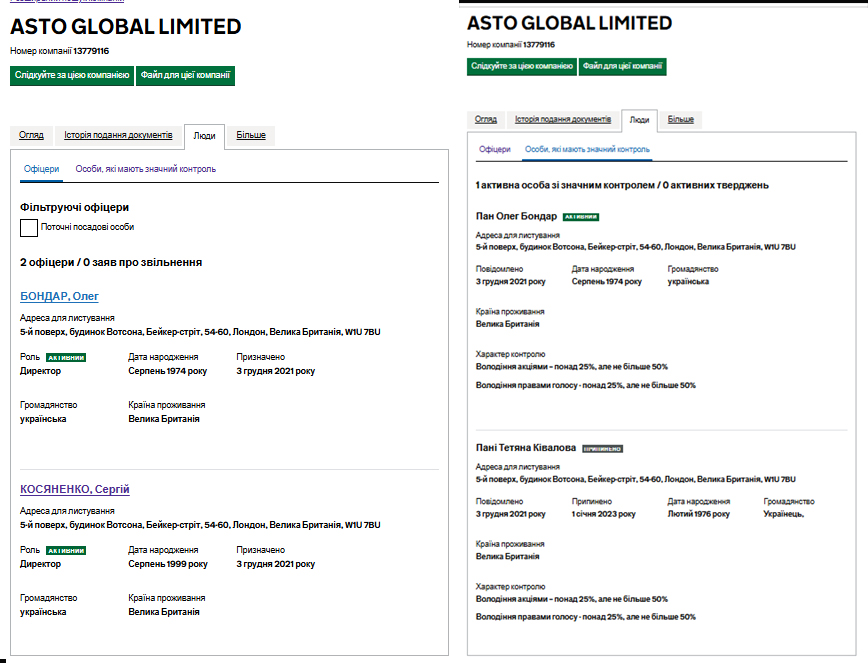868x663 pixels.
Task: Switch to 'Огляд' tab in left page
Action: (31, 135)
